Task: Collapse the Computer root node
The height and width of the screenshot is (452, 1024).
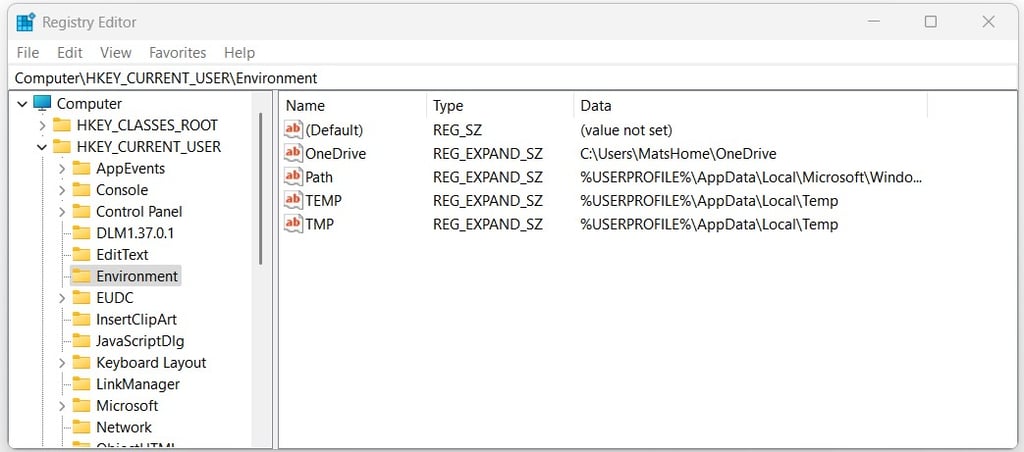Action: (22, 104)
